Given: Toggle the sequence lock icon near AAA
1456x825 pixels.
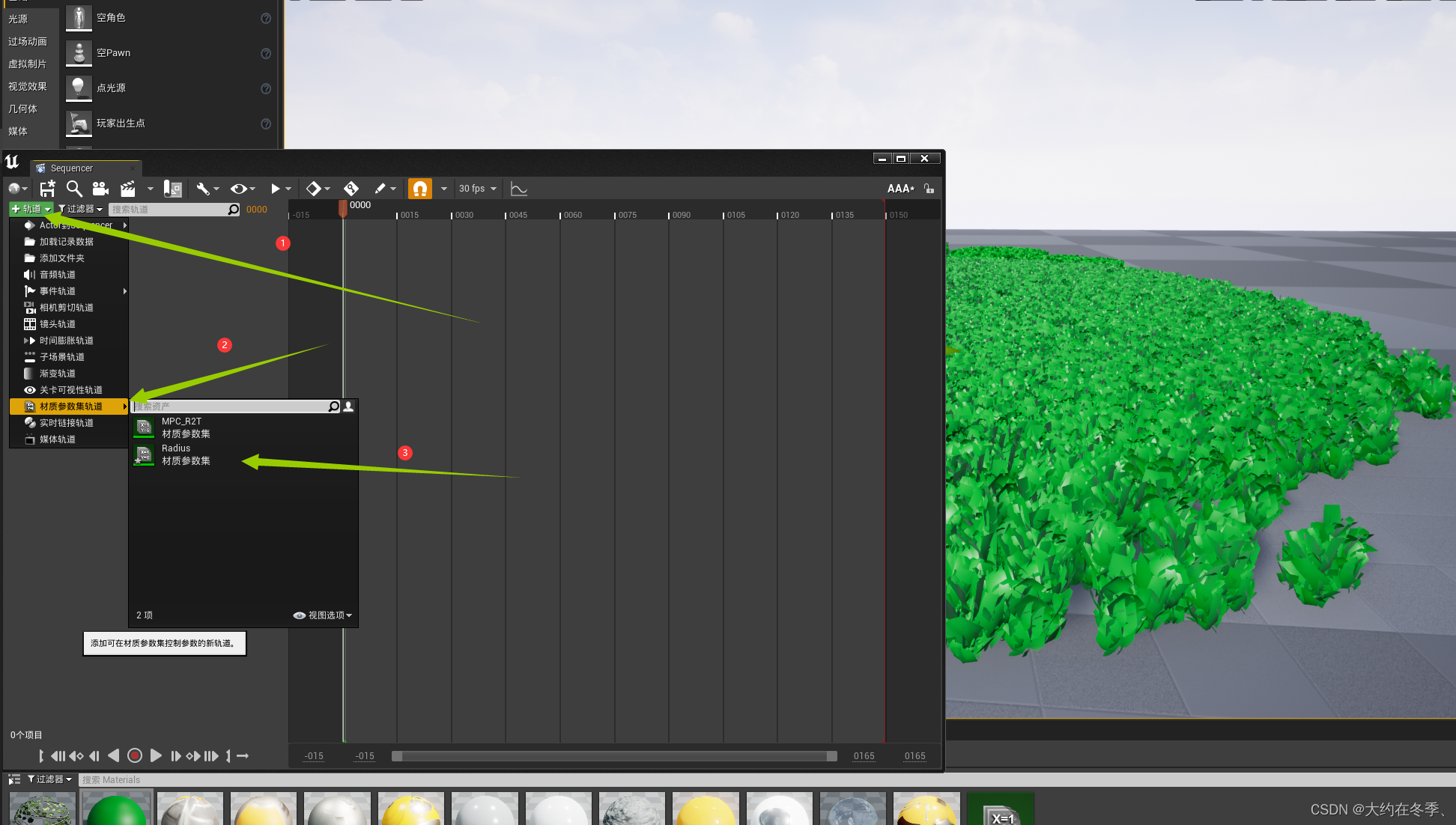Looking at the screenshot, I should [929, 189].
